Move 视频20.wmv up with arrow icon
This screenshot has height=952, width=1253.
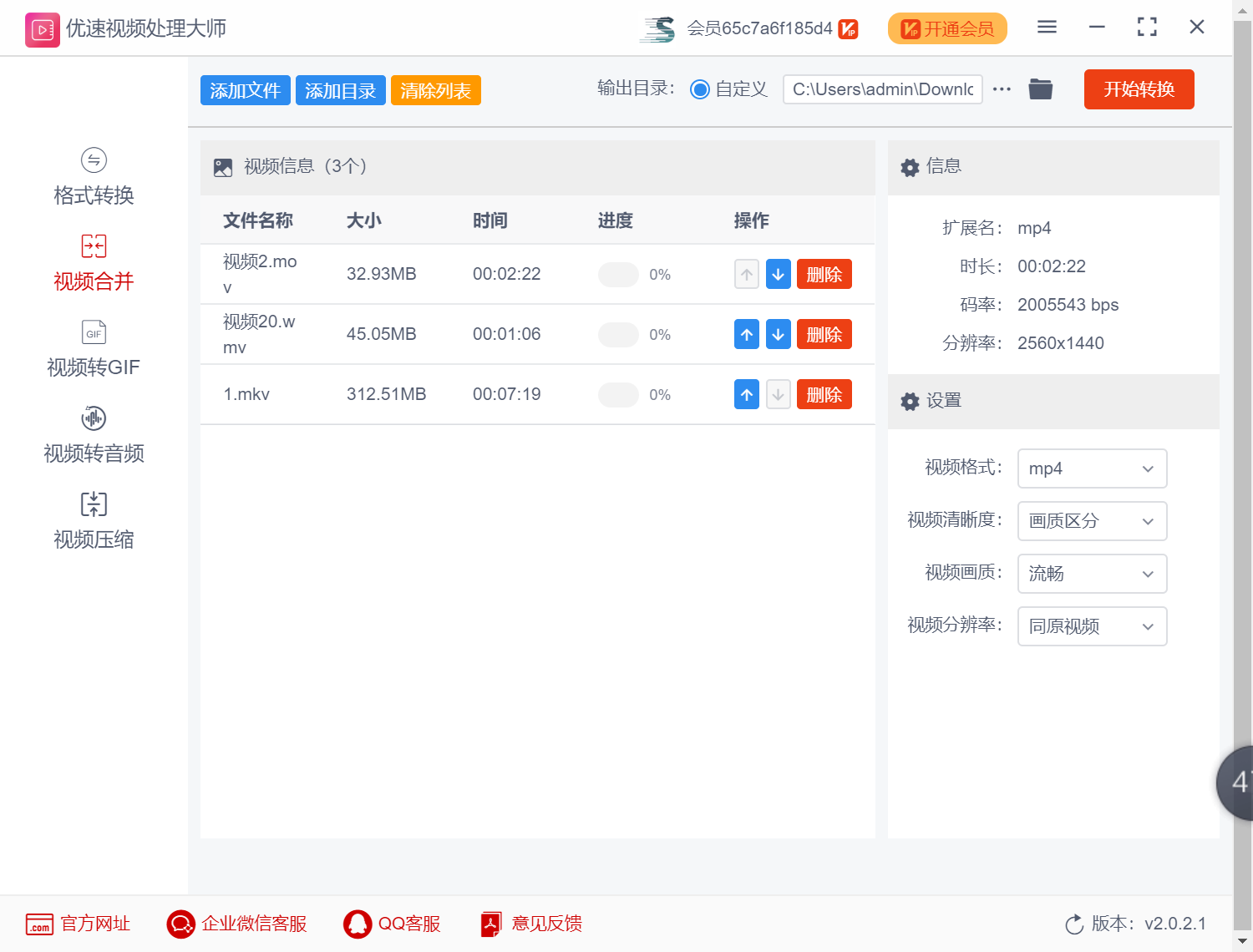747,334
